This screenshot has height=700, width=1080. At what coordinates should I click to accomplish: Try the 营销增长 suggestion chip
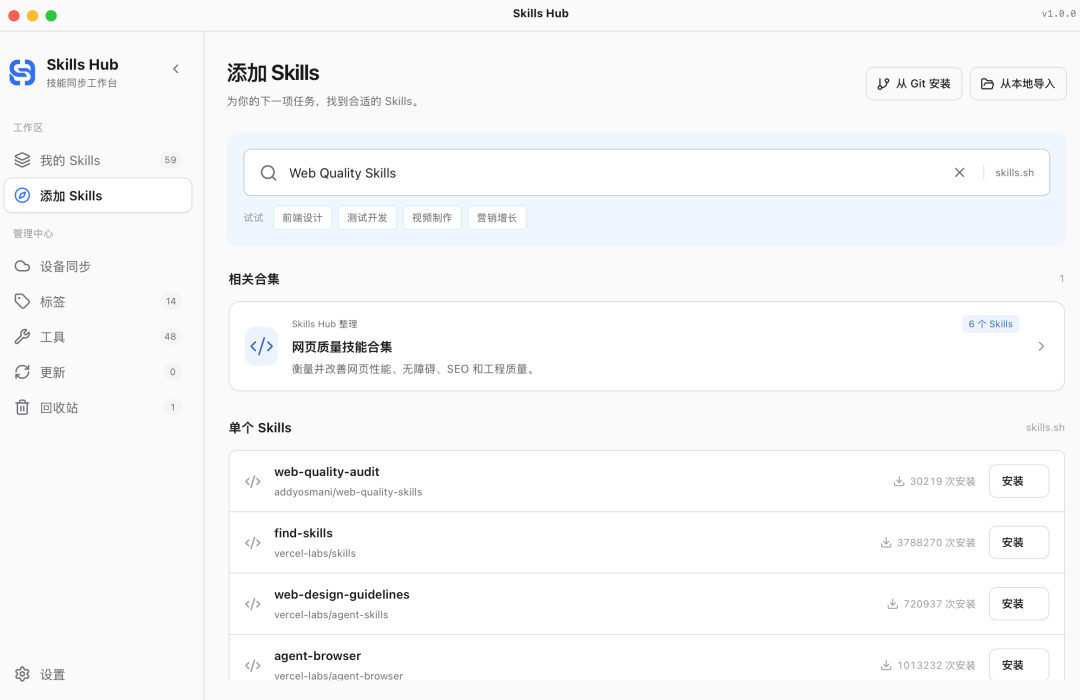click(497, 218)
